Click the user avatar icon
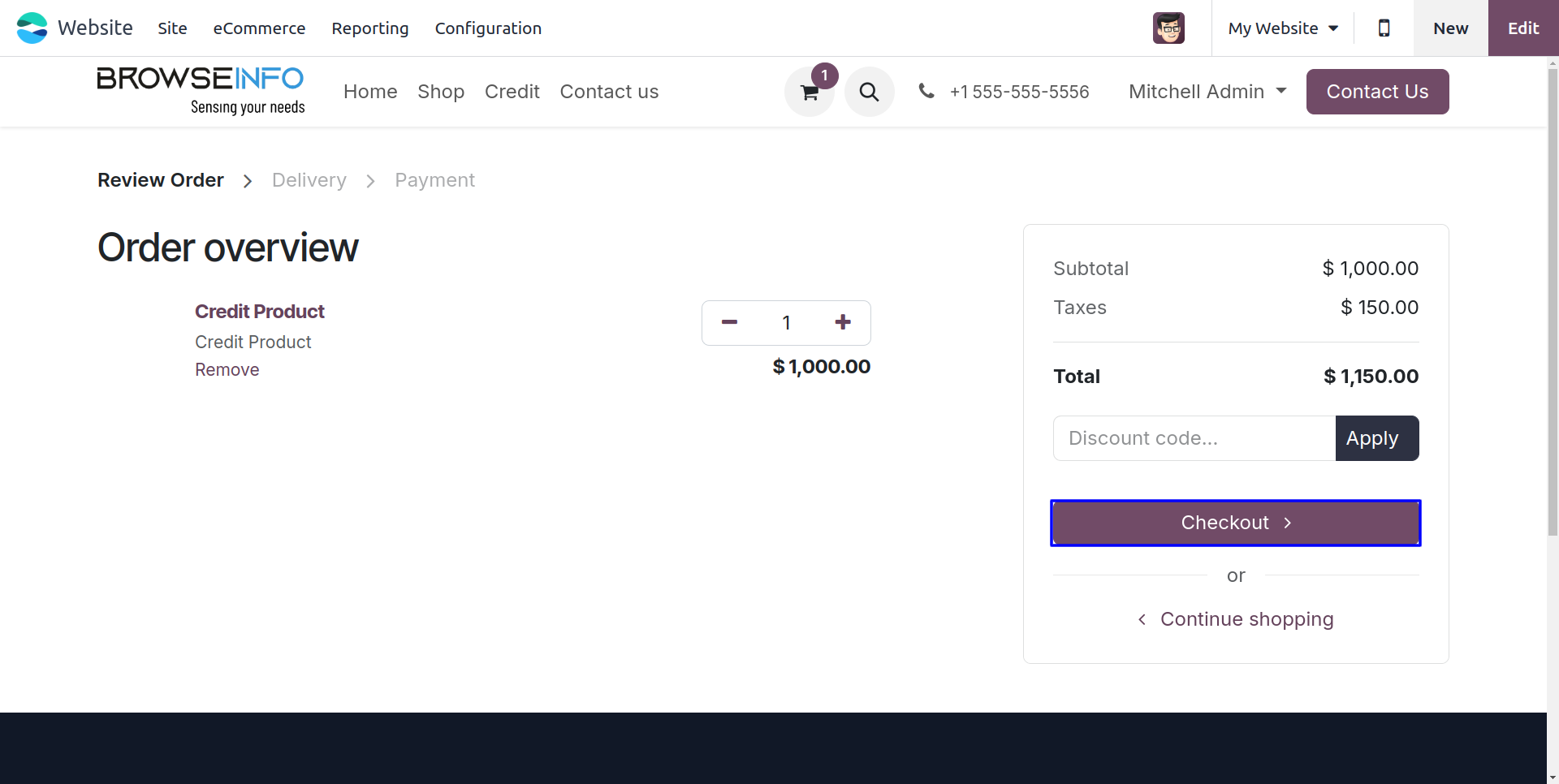 coord(1168,28)
